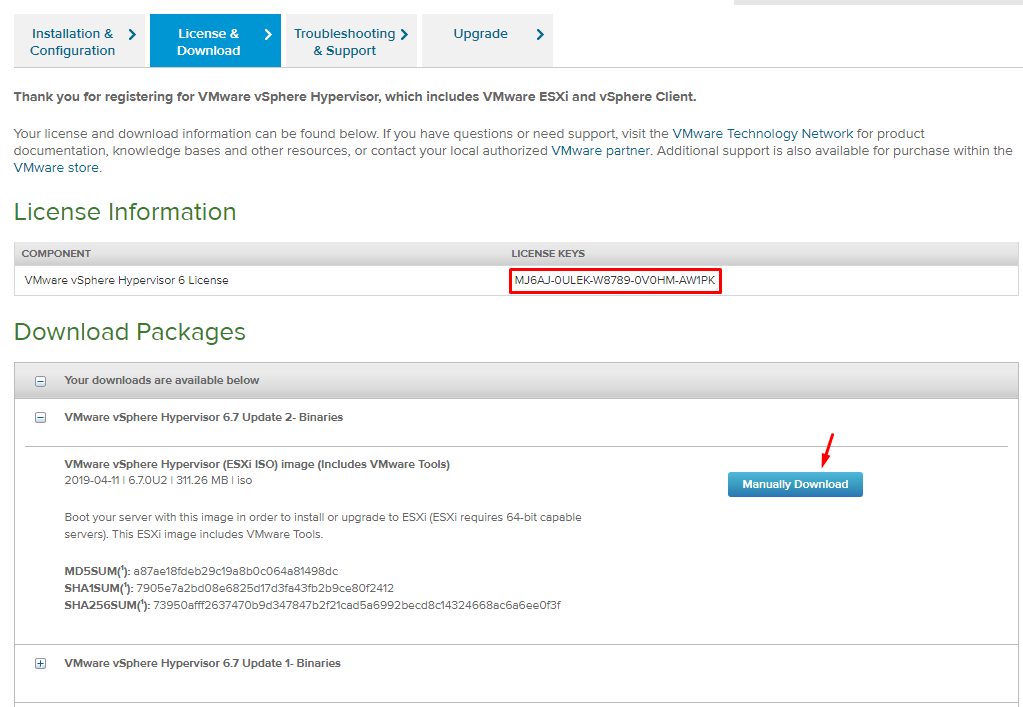Switch to Troubleshooting & Support tab
The image size is (1023, 707).
pos(351,41)
